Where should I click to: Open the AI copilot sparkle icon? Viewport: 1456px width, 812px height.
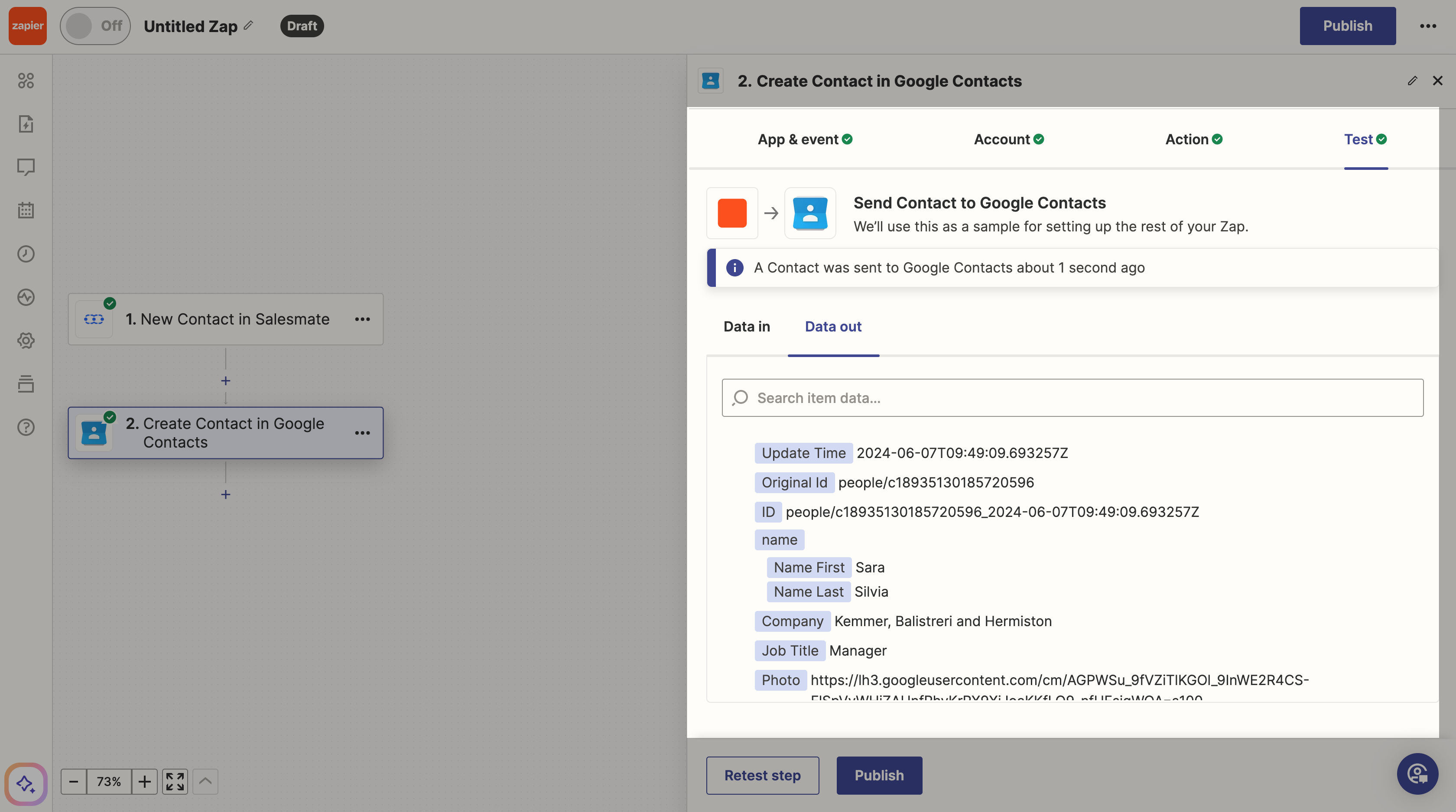click(26, 784)
